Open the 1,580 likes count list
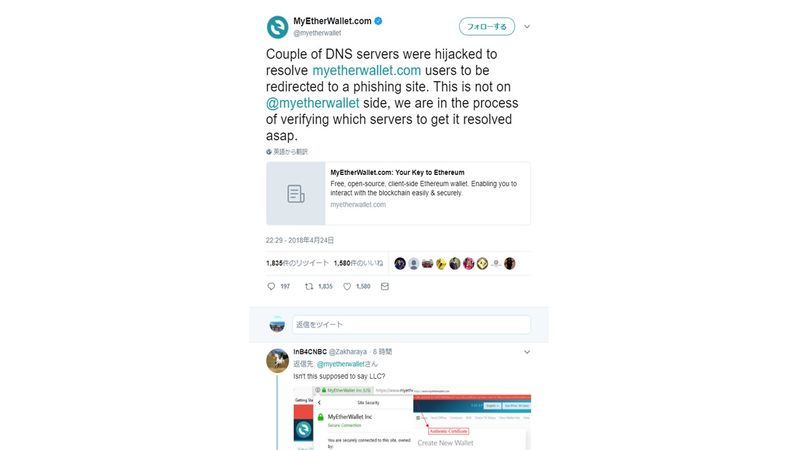This screenshot has height=450, width=800. coord(358,263)
